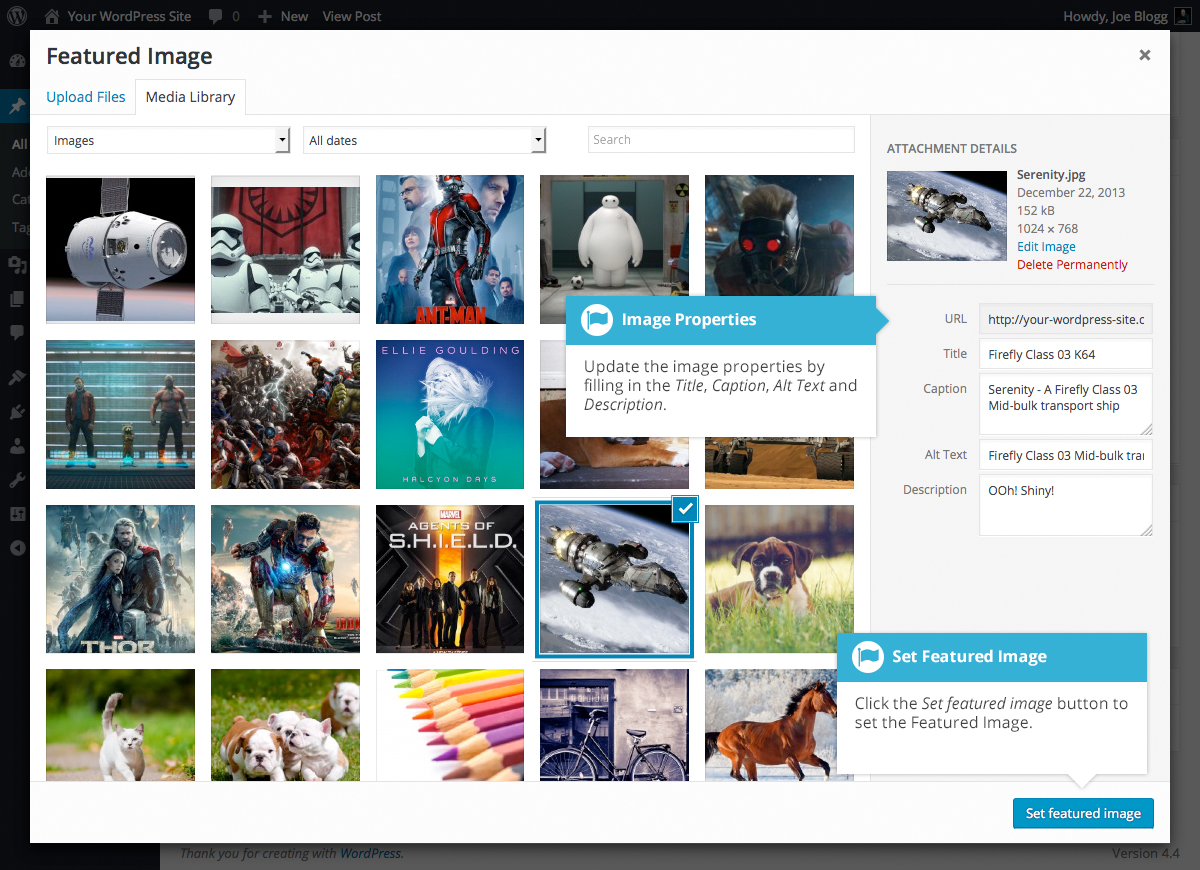Select the boxer puppy thumbnail
This screenshot has height=870, width=1200.
point(779,579)
